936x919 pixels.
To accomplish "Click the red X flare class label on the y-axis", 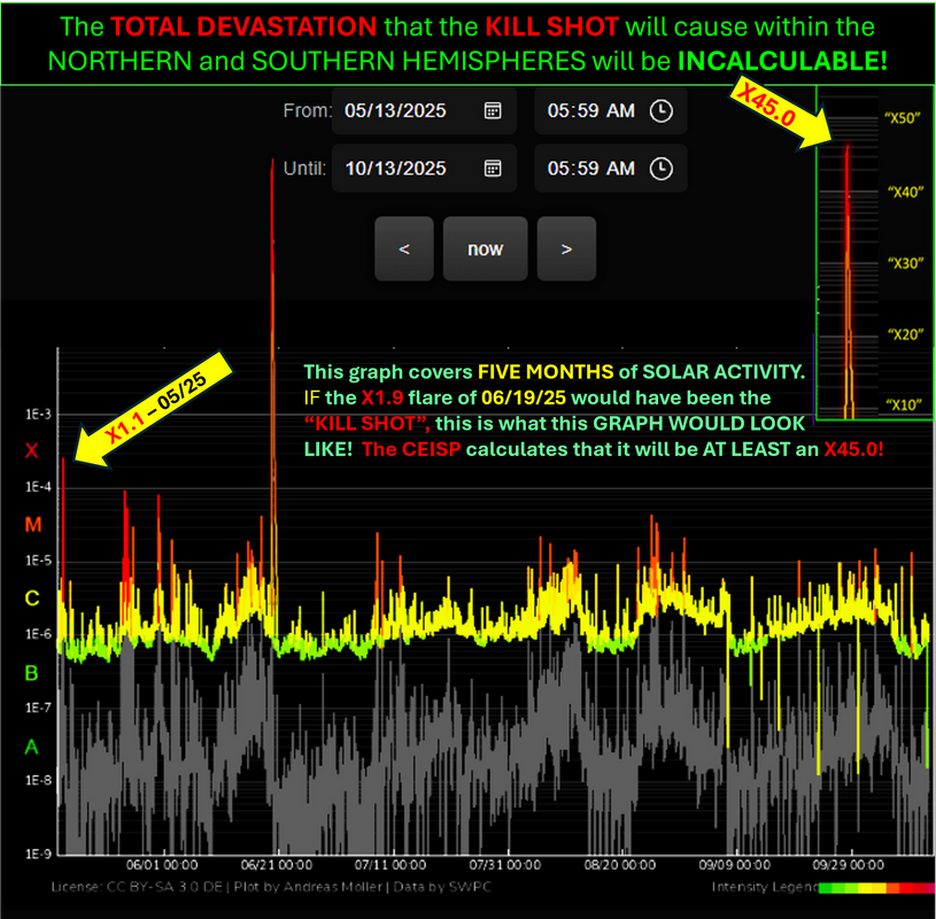I will tap(31, 451).
